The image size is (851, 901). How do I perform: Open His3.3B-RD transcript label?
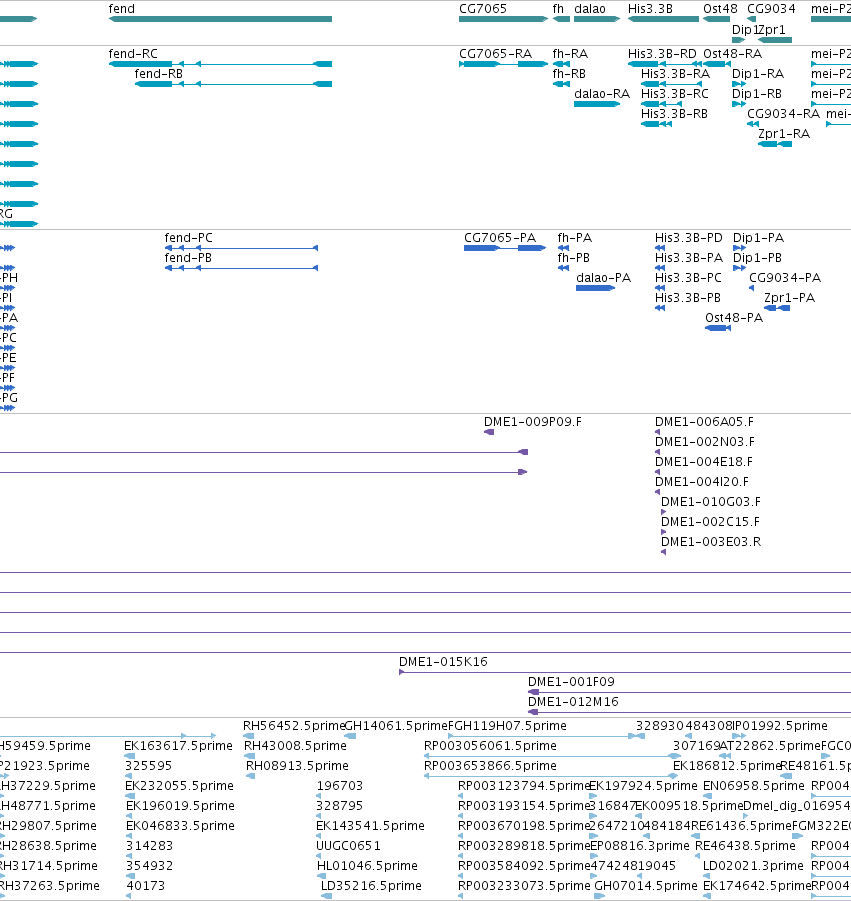point(662,53)
